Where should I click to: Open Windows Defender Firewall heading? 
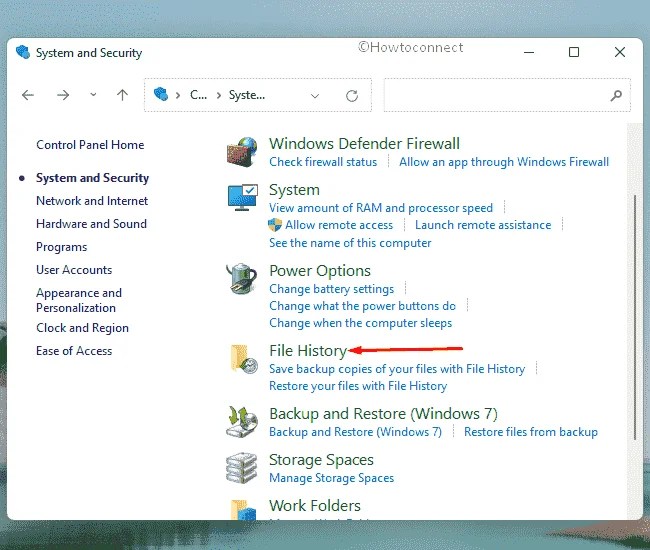(364, 144)
